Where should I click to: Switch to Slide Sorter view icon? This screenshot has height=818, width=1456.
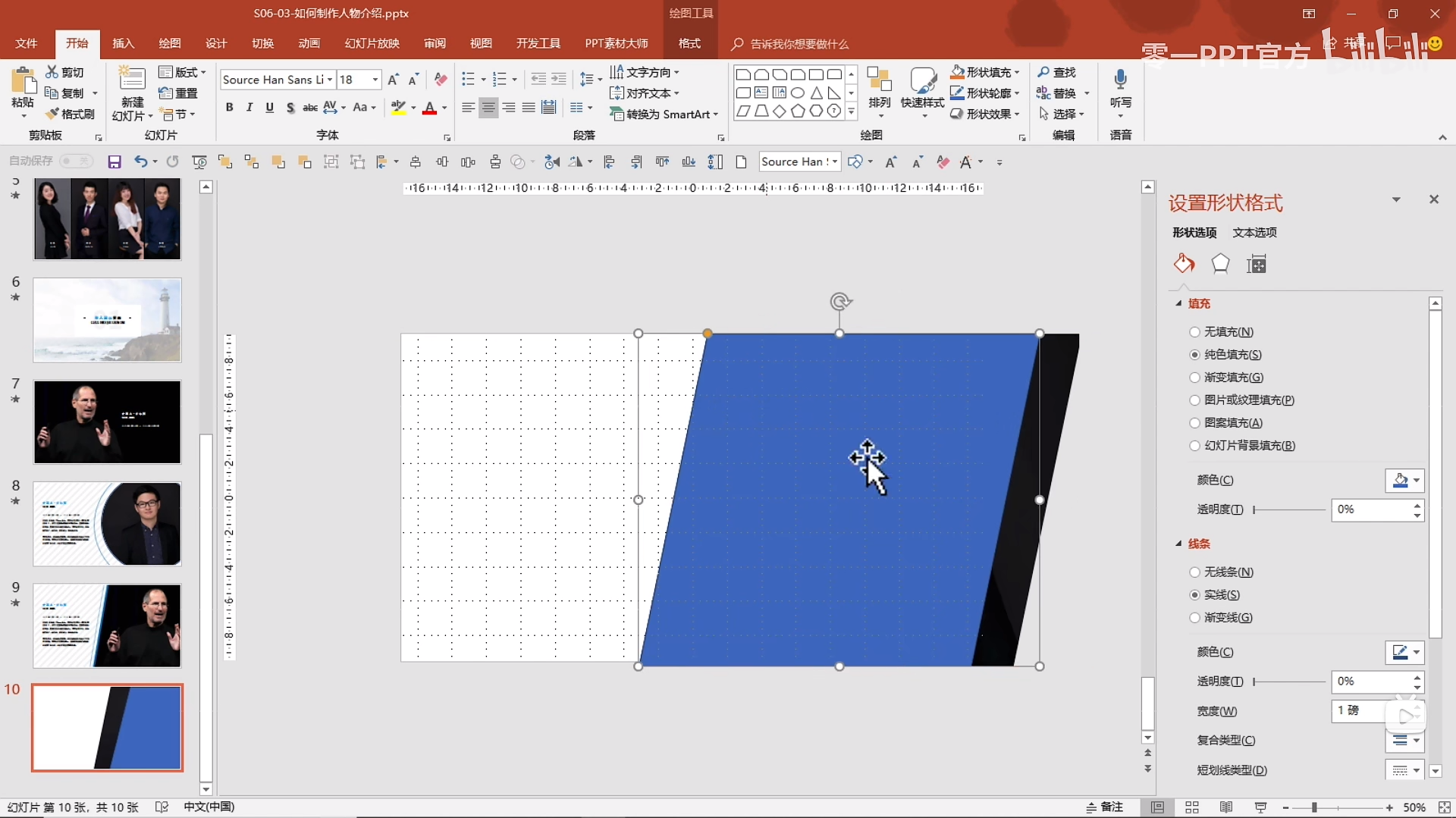1192,807
